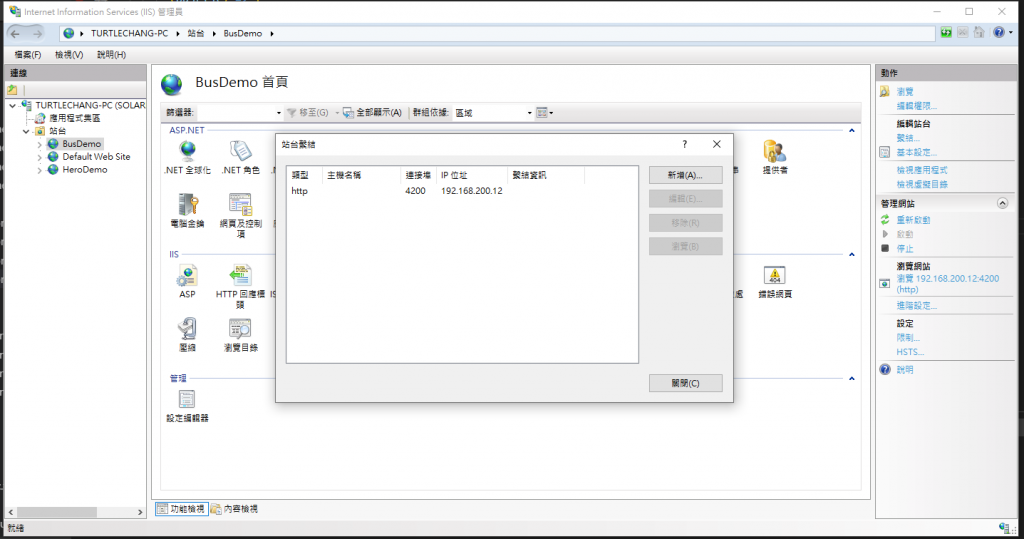Select 應用程式集區 in the connections tree

74,118
